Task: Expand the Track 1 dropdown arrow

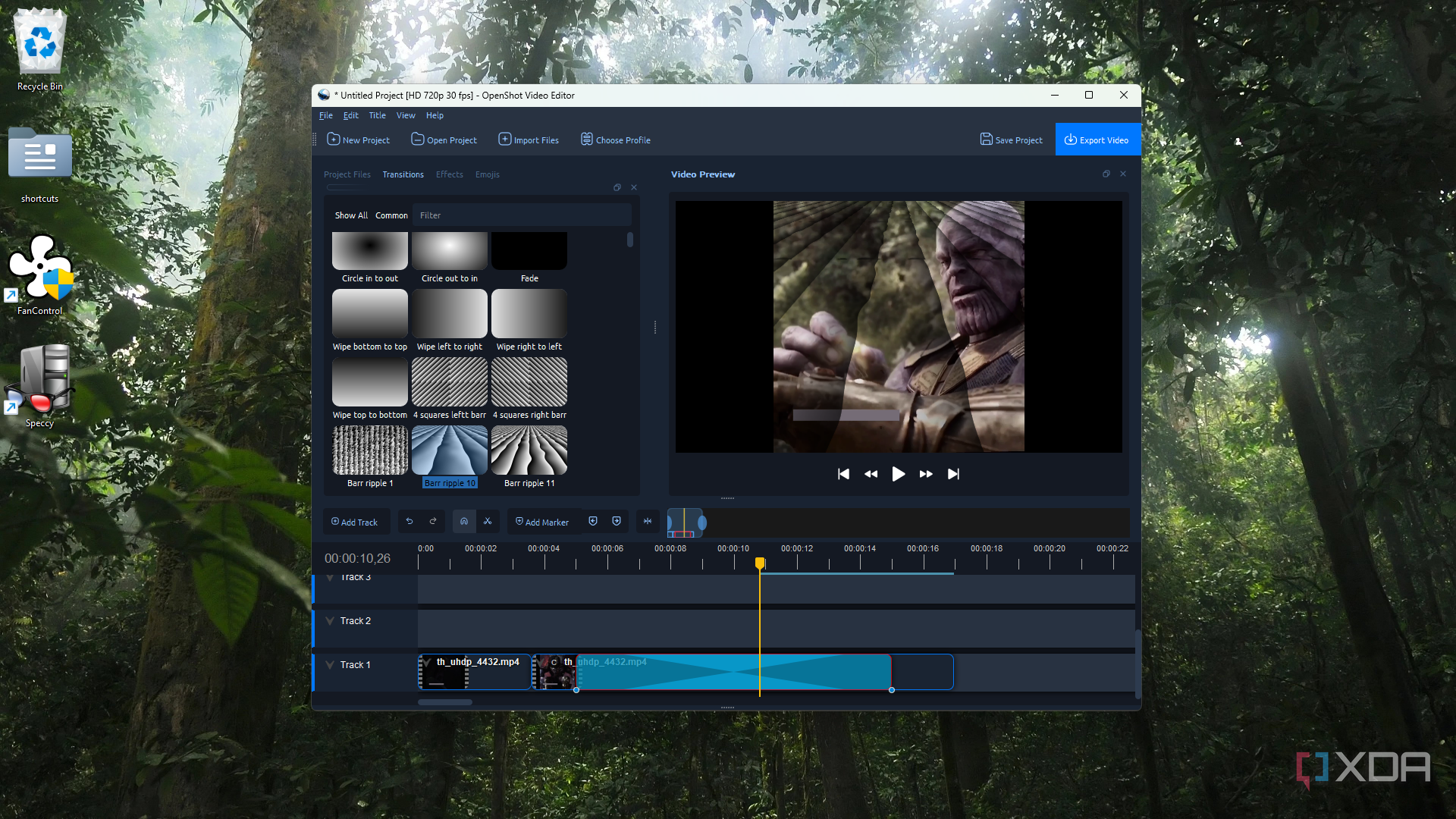Action: tap(330, 665)
